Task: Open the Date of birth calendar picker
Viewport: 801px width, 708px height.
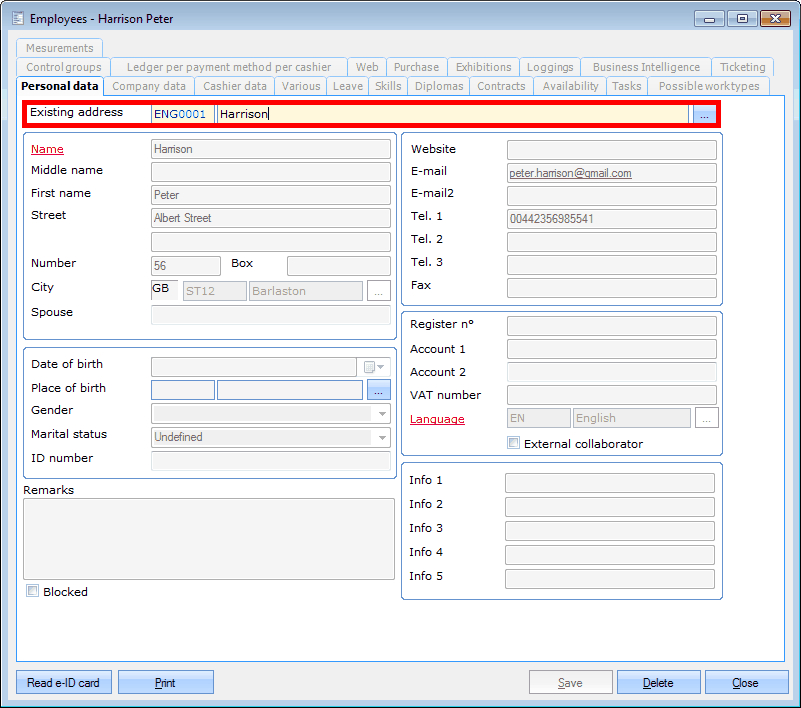Action: tap(374, 367)
